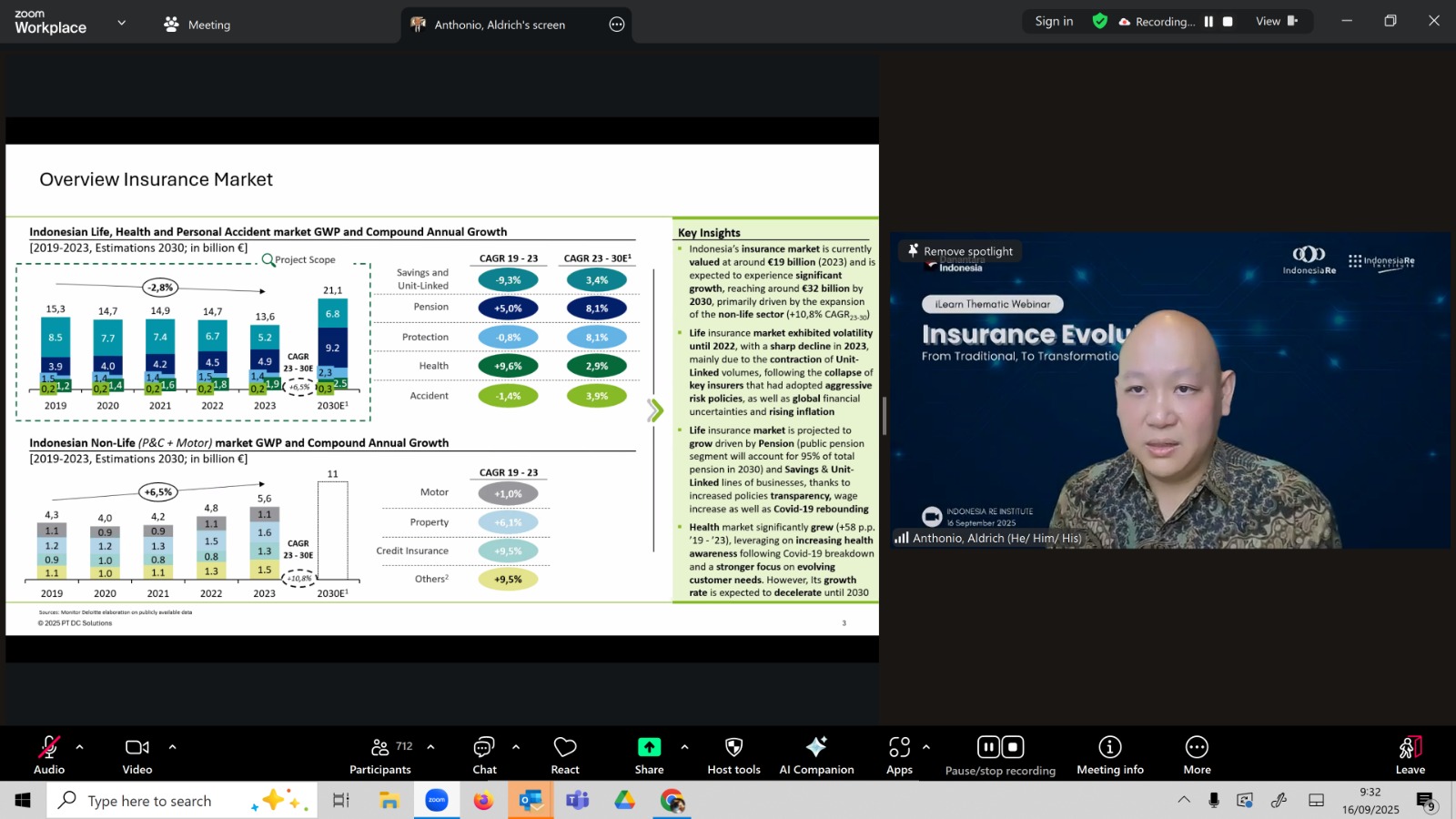The image size is (1456, 819).
Task: Select the Meeting tab
Action: [197, 25]
